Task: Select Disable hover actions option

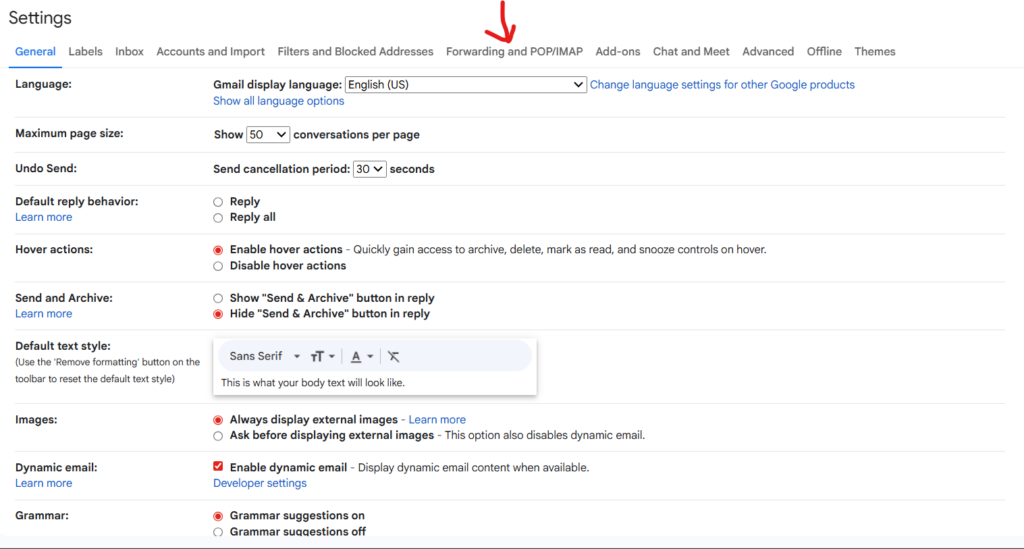Action: 218,266
